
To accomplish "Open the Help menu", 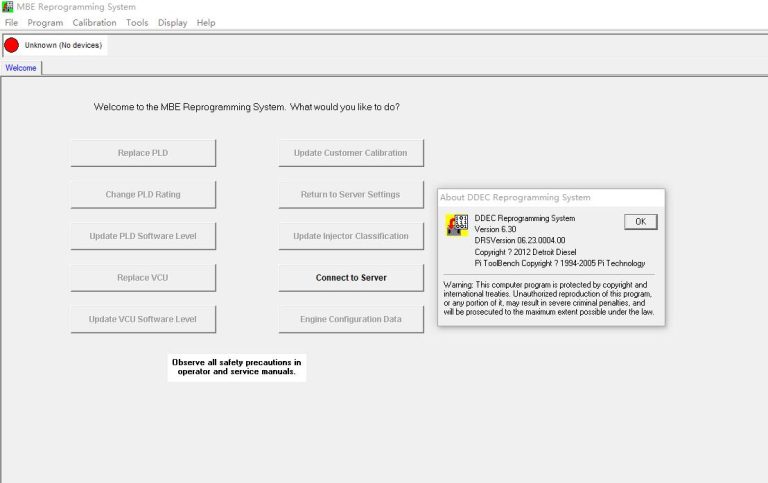I will pos(206,22).
